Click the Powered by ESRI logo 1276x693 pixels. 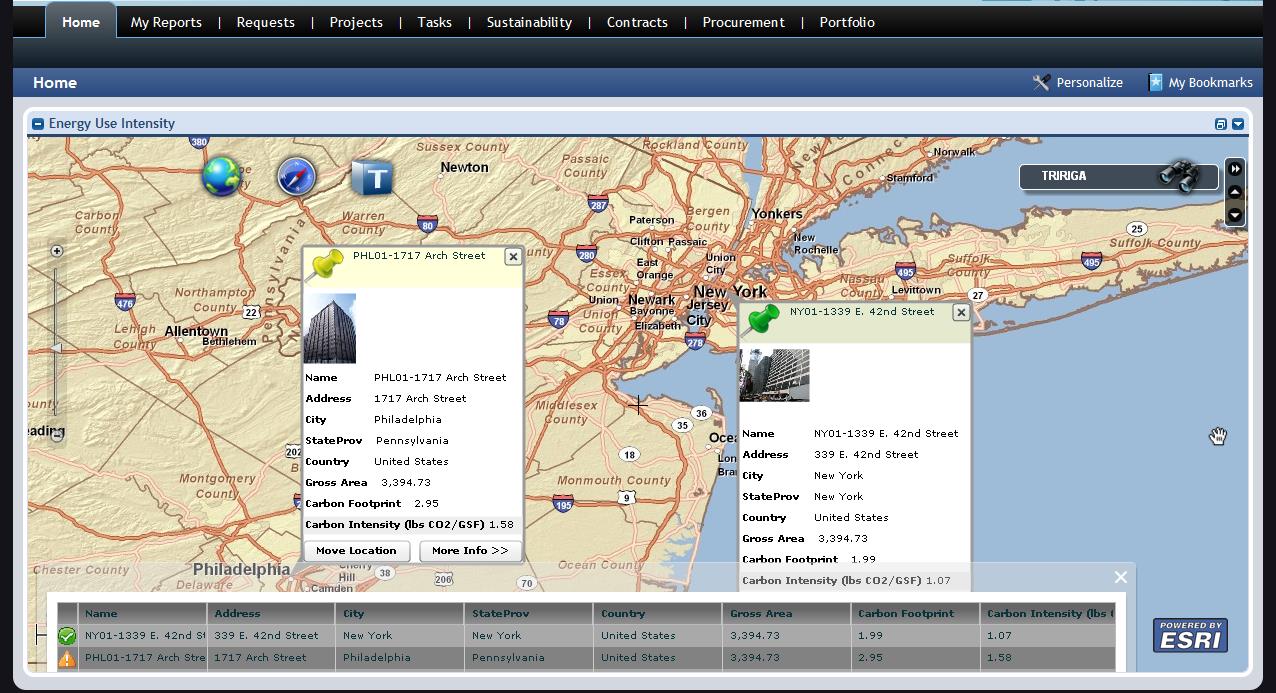click(x=1190, y=635)
